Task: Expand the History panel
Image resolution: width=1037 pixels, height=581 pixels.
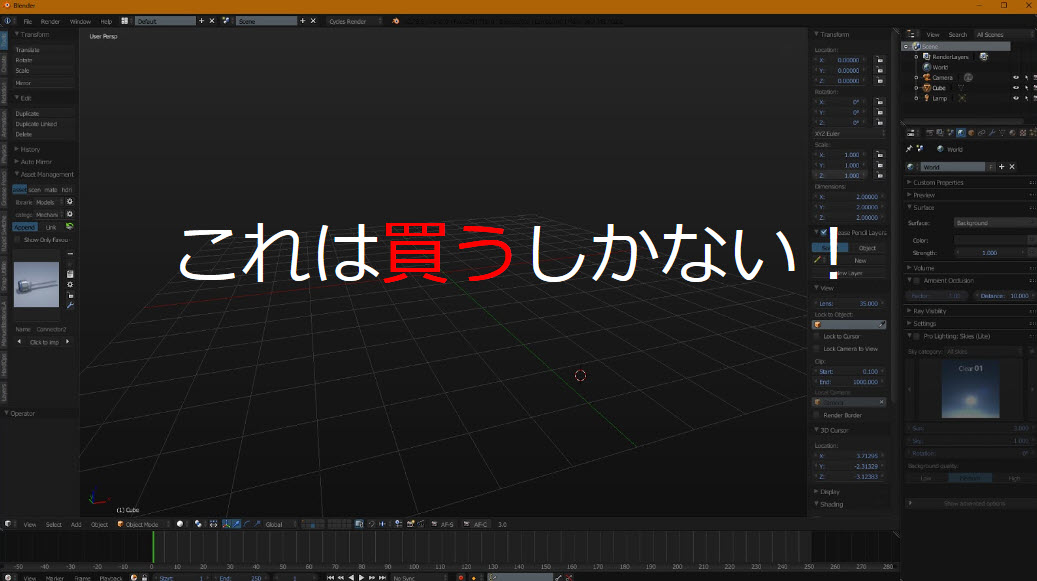Action: point(30,149)
